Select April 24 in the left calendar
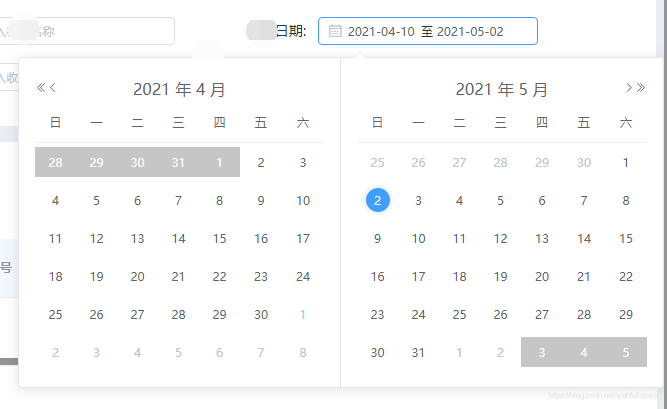 pos(303,277)
